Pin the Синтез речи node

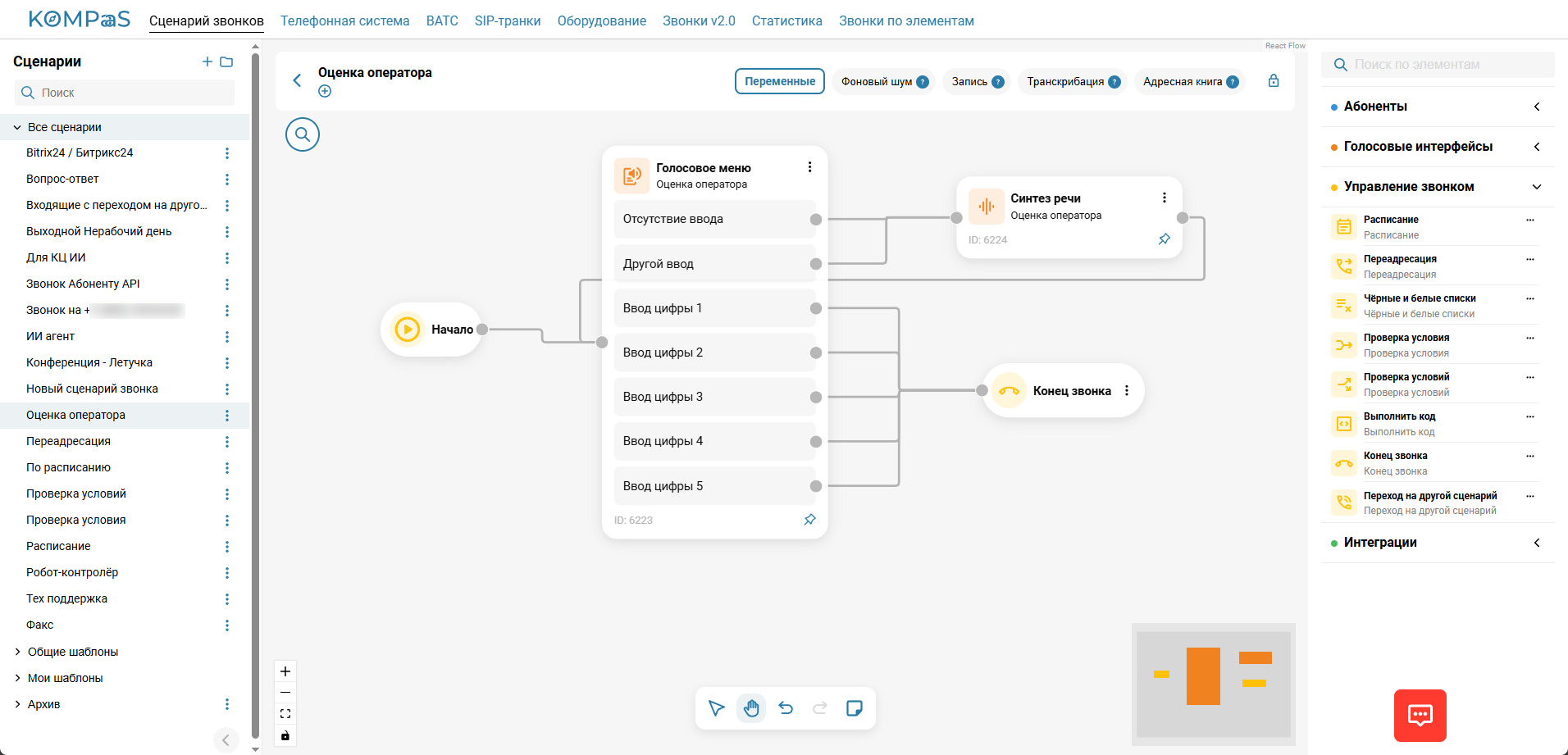pyautogui.click(x=1165, y=239)
